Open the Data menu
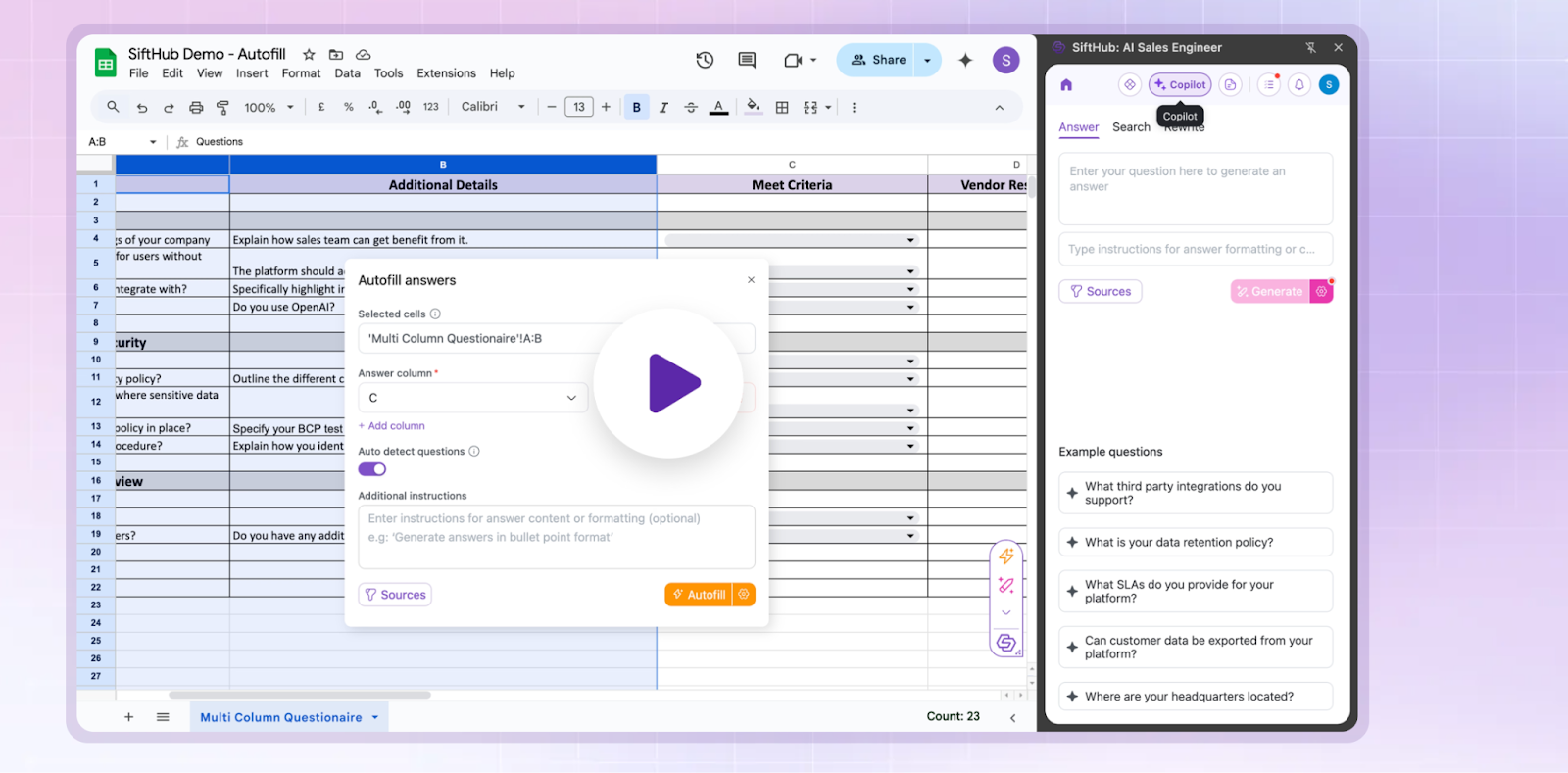 tap(348, 73)
